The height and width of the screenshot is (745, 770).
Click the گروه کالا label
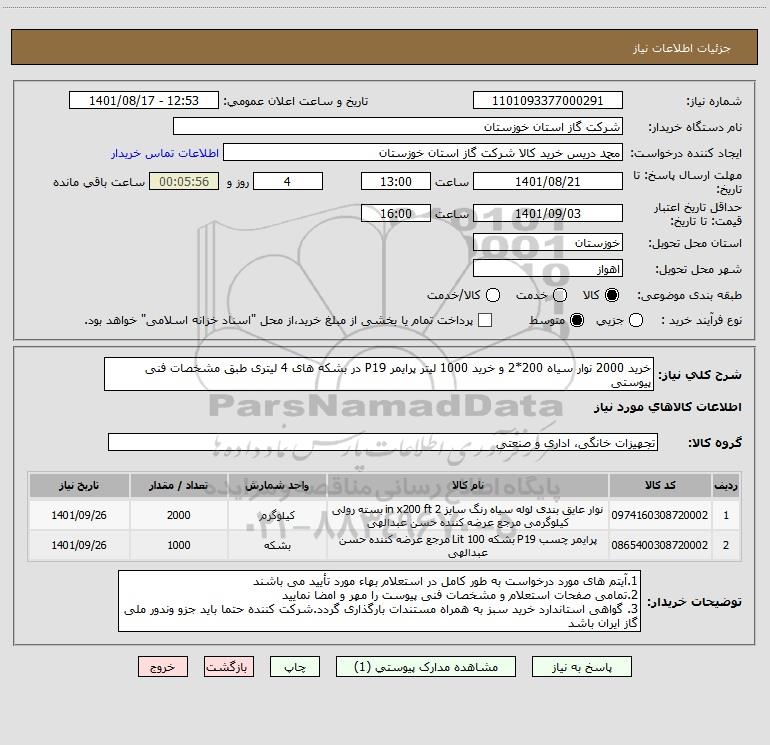point(715,443)
